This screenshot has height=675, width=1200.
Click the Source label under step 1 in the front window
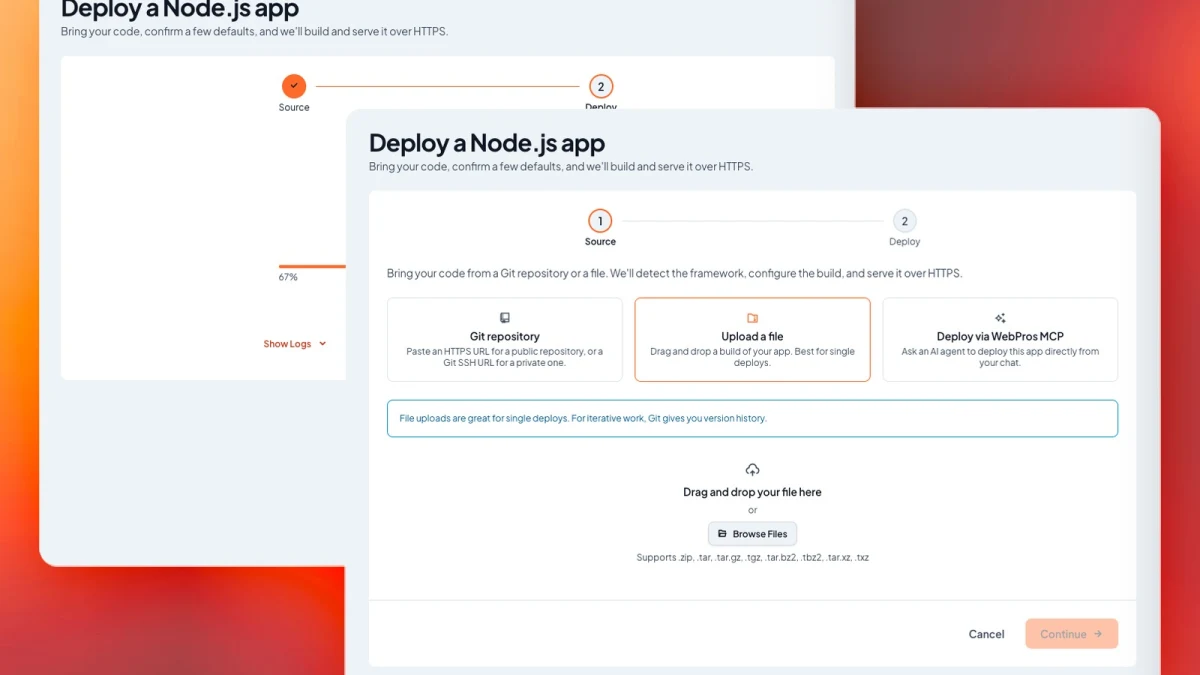pos(600,242)
